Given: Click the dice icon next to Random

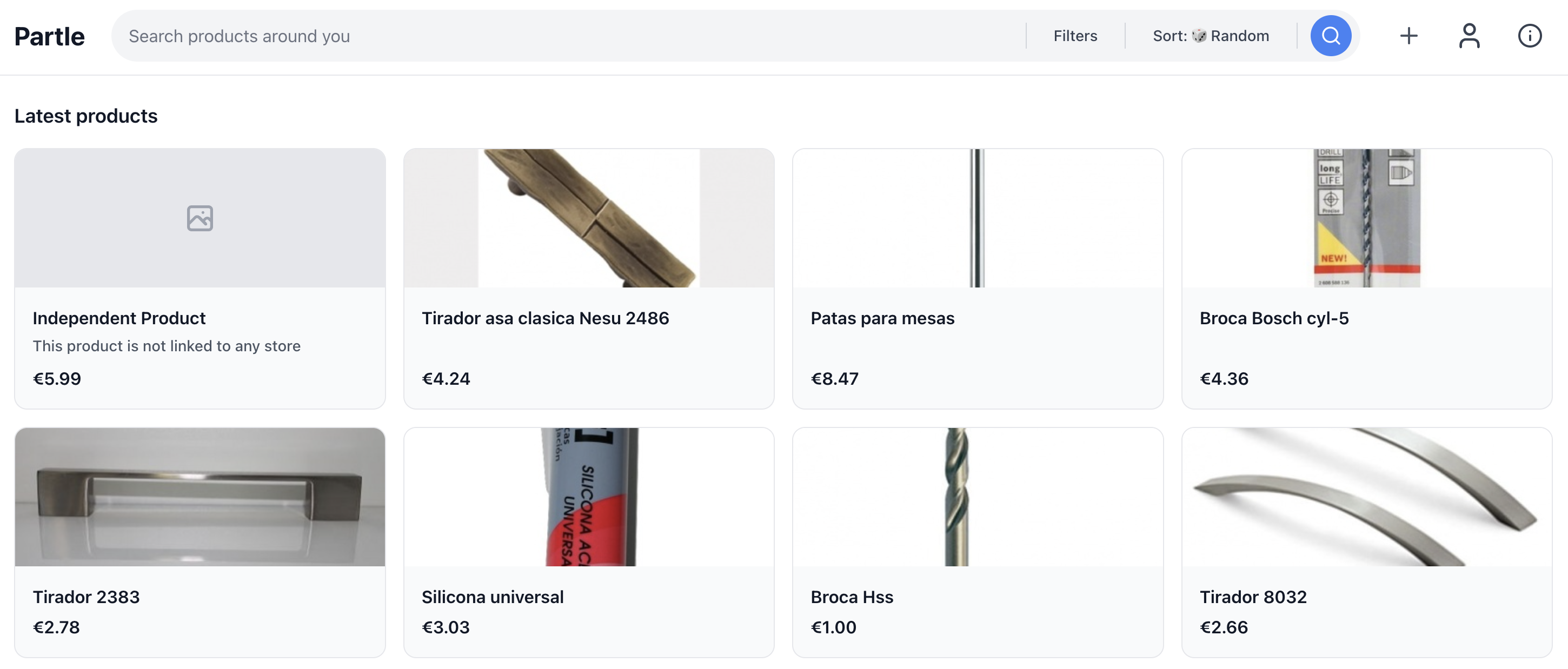Looking at the screenshot, I should 1198,35.
